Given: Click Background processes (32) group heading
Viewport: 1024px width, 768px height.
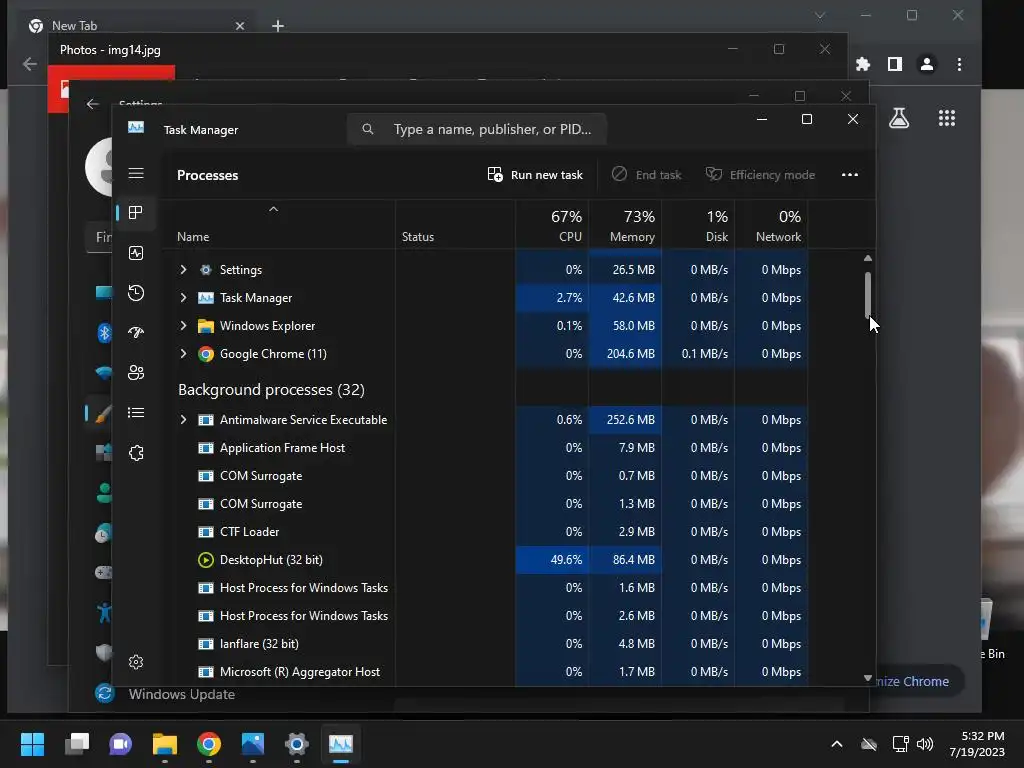Looking at the screenshot, I should pyautogui.click(x=271, y=390).
